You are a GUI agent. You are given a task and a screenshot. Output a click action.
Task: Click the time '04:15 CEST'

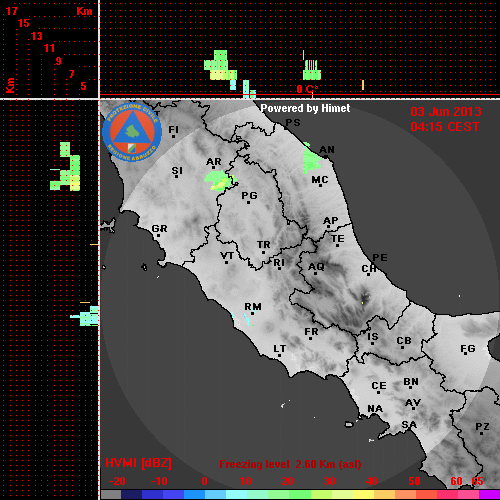(x=445, y=127)
